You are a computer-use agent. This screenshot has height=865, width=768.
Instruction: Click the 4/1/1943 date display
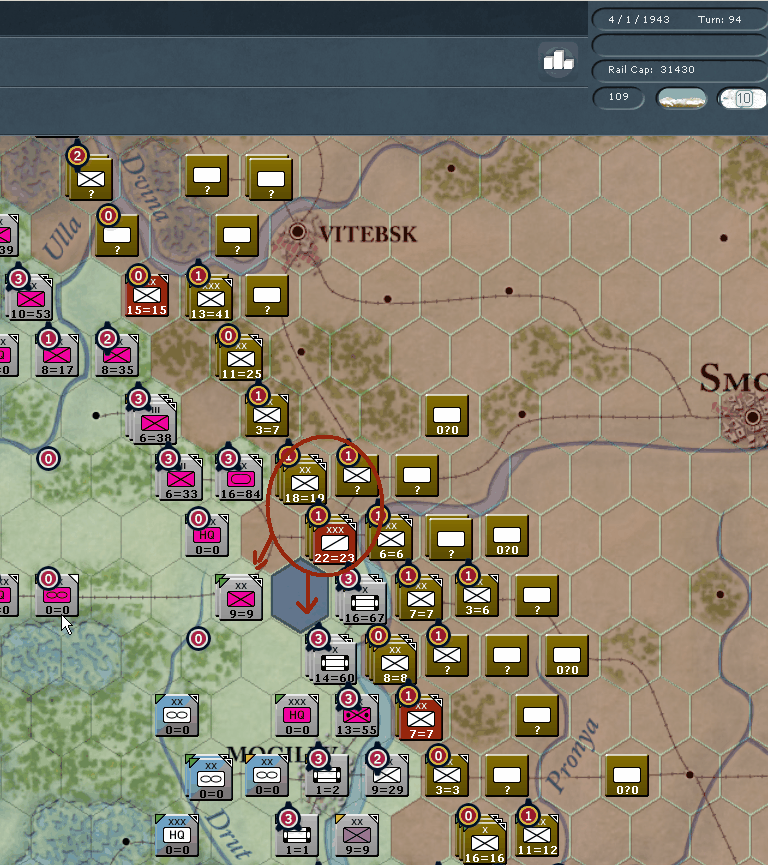(x=639, y=20)
